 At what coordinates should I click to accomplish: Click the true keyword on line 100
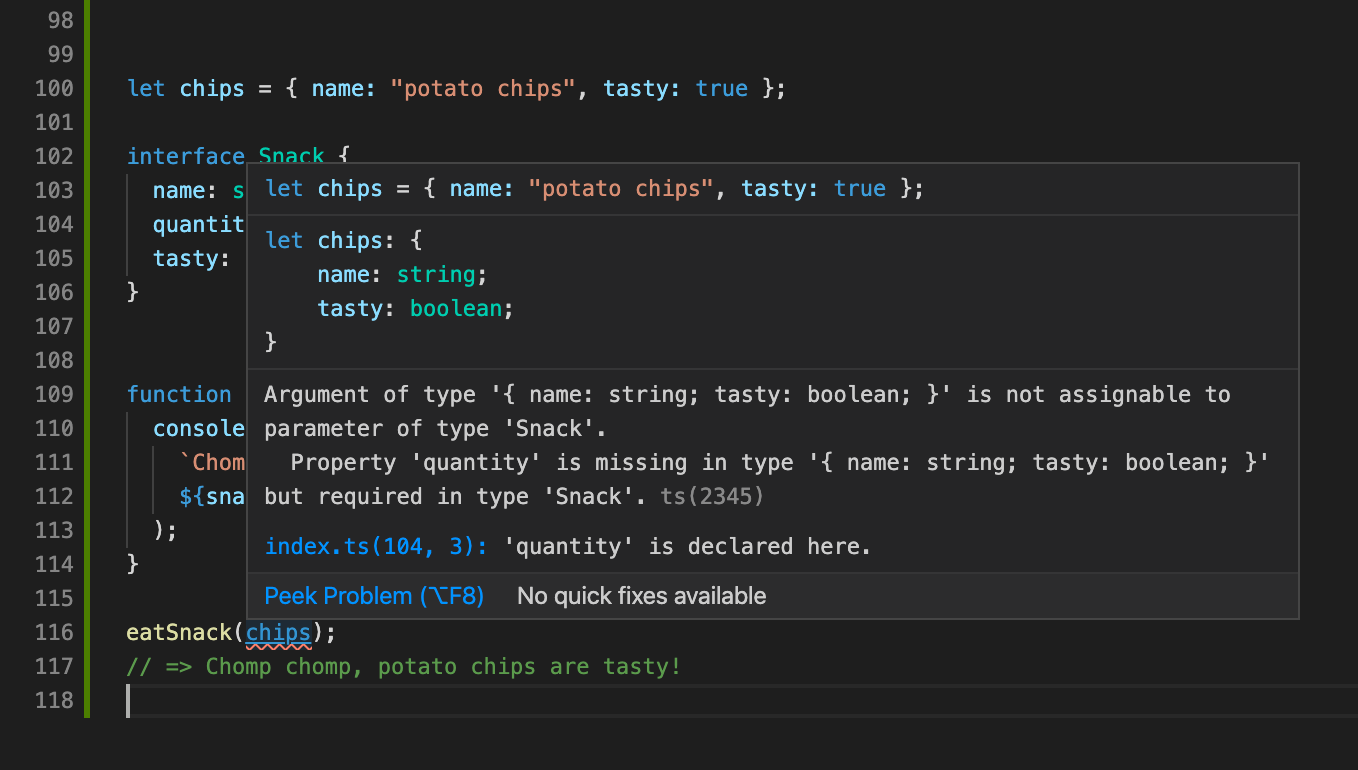pyautogui.click(x=721, y=88)
